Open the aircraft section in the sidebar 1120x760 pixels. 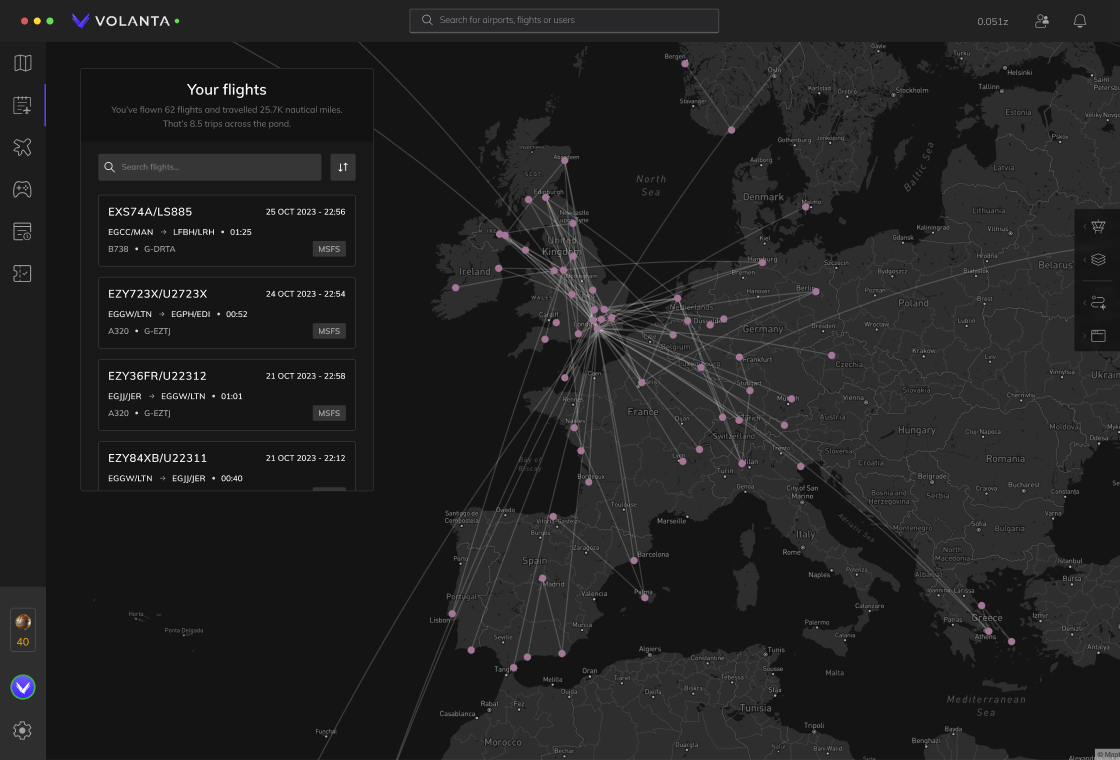tap(22, 147)
